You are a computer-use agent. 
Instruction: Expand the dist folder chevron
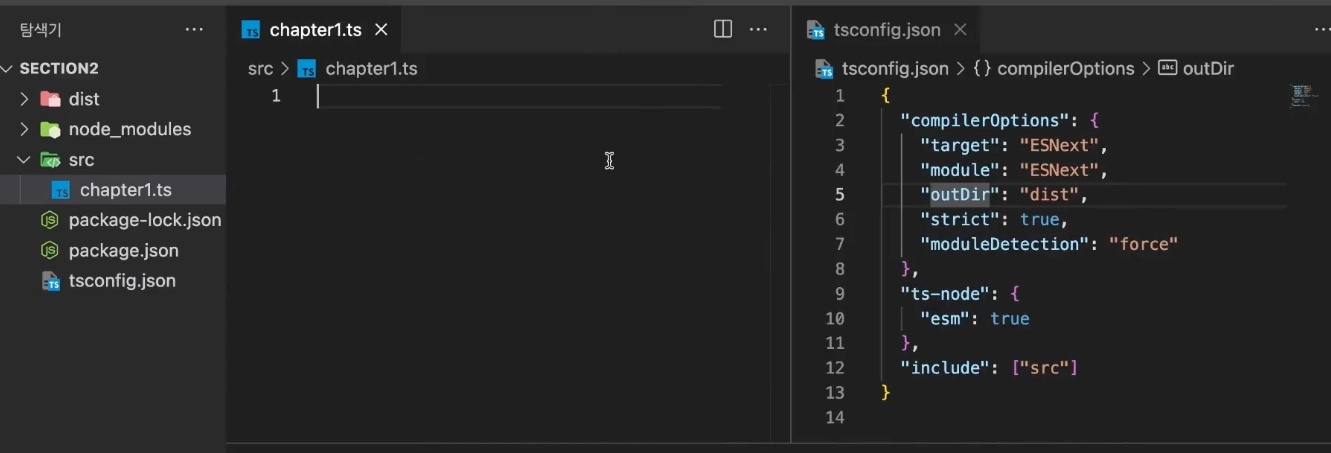click(x=25, y=99)
